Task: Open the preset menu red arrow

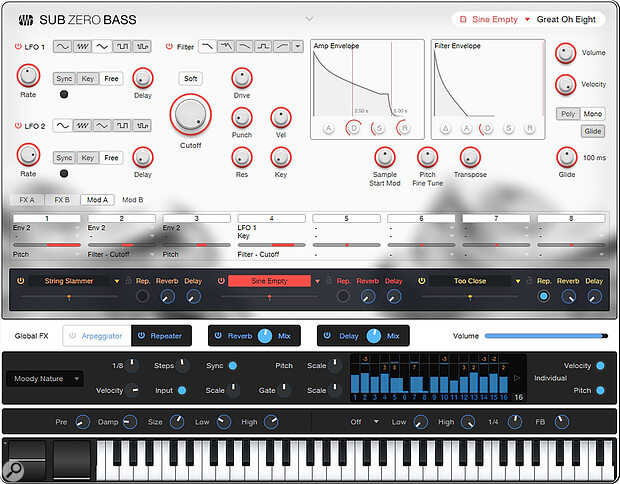Action: (527, 19)
